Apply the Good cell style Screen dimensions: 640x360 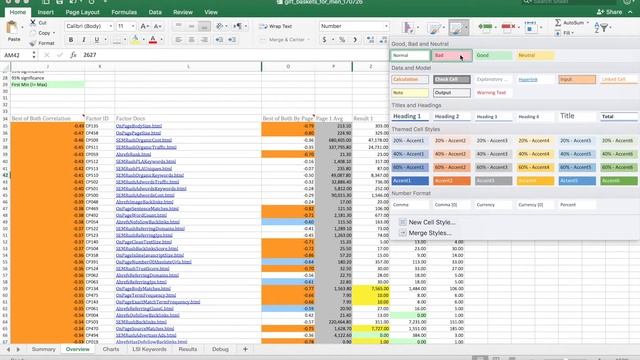point(493,55)
